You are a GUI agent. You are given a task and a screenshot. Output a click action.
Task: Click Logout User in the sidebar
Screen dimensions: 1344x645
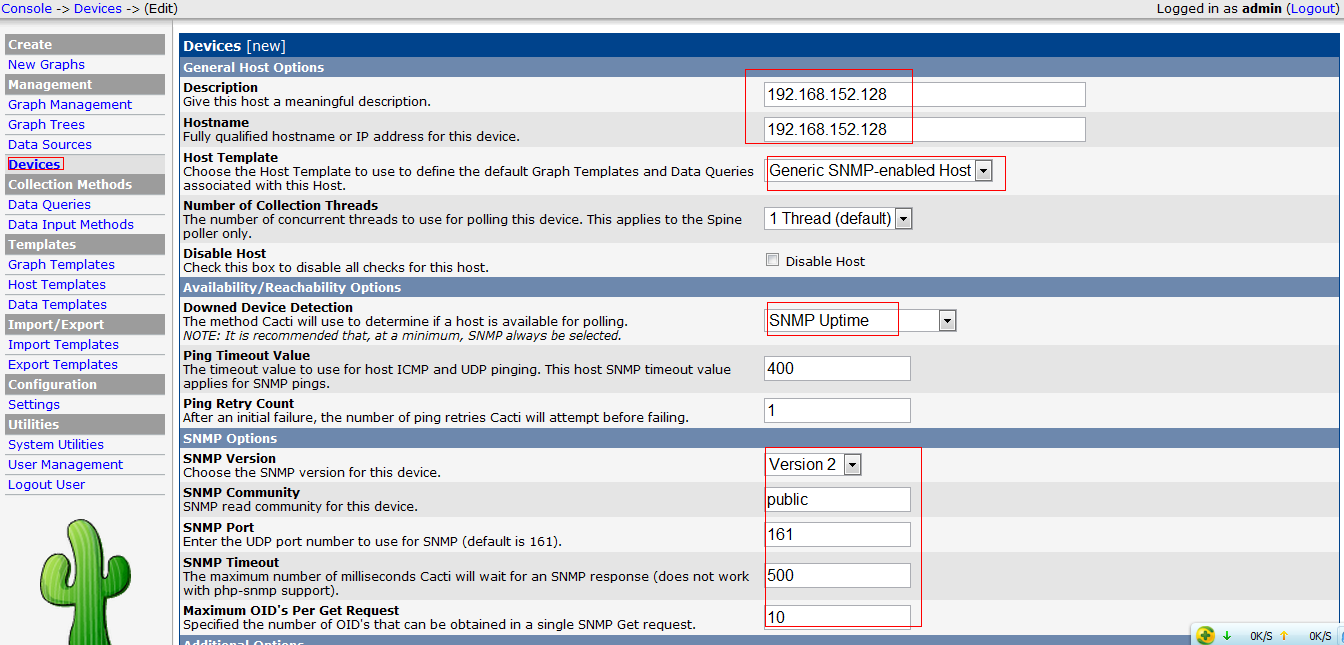coord(47,485)
